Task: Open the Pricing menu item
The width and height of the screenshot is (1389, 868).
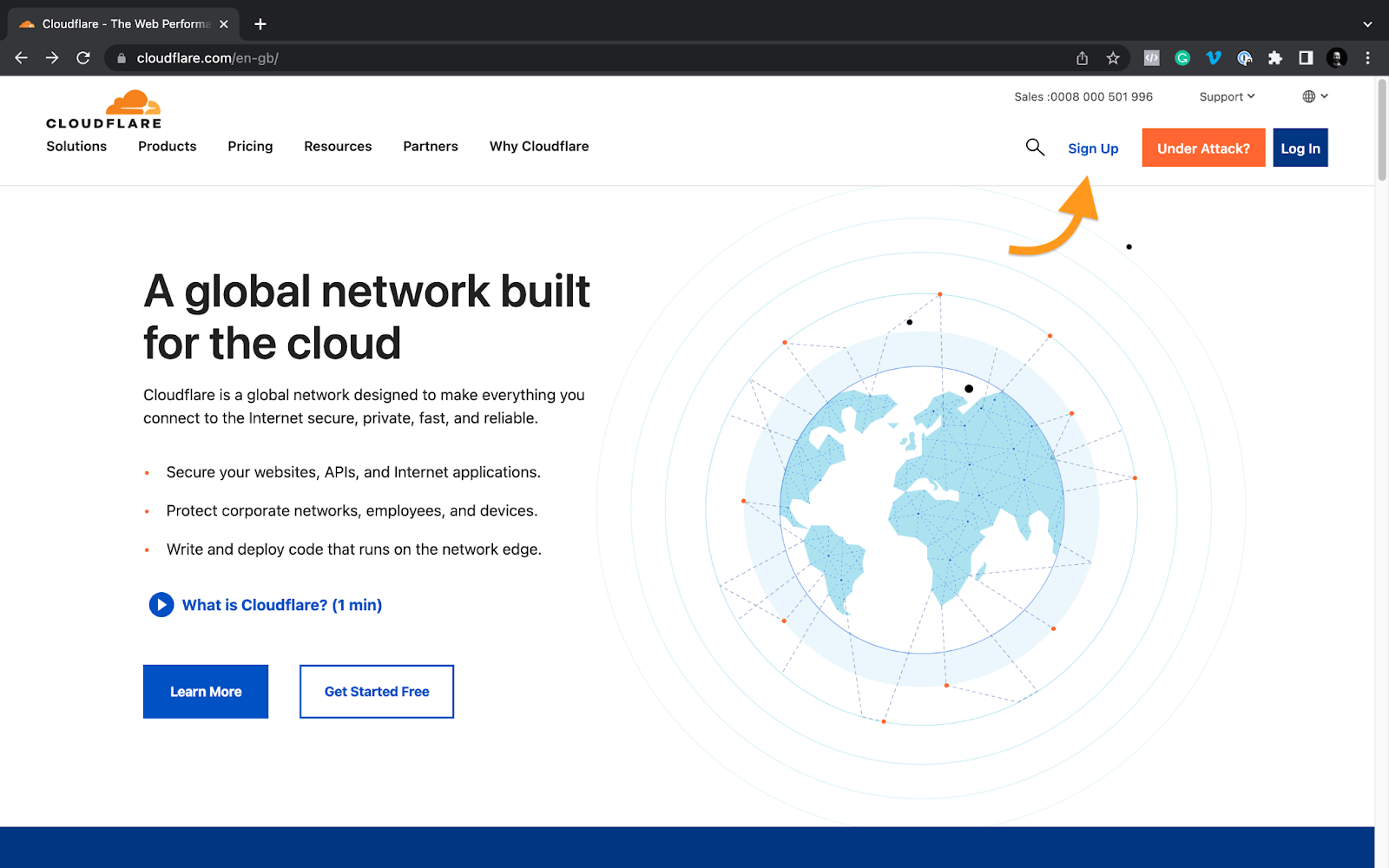Action: [x=250, y=147]
